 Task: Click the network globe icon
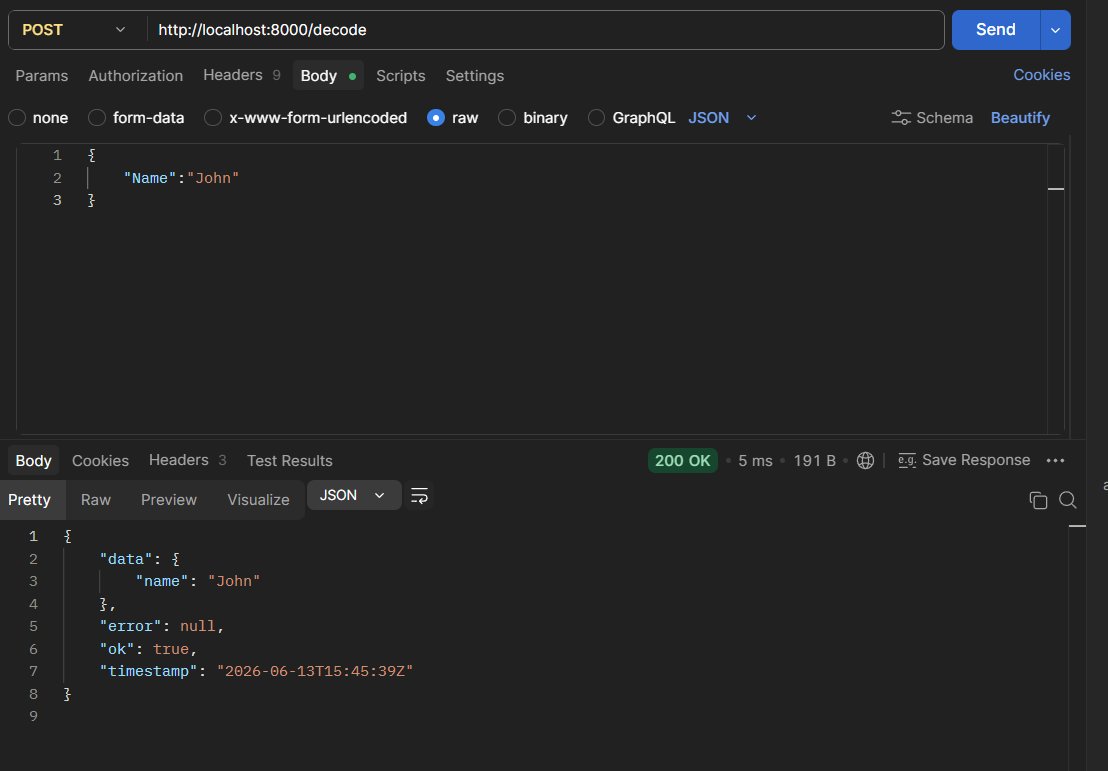click(865, 461)
